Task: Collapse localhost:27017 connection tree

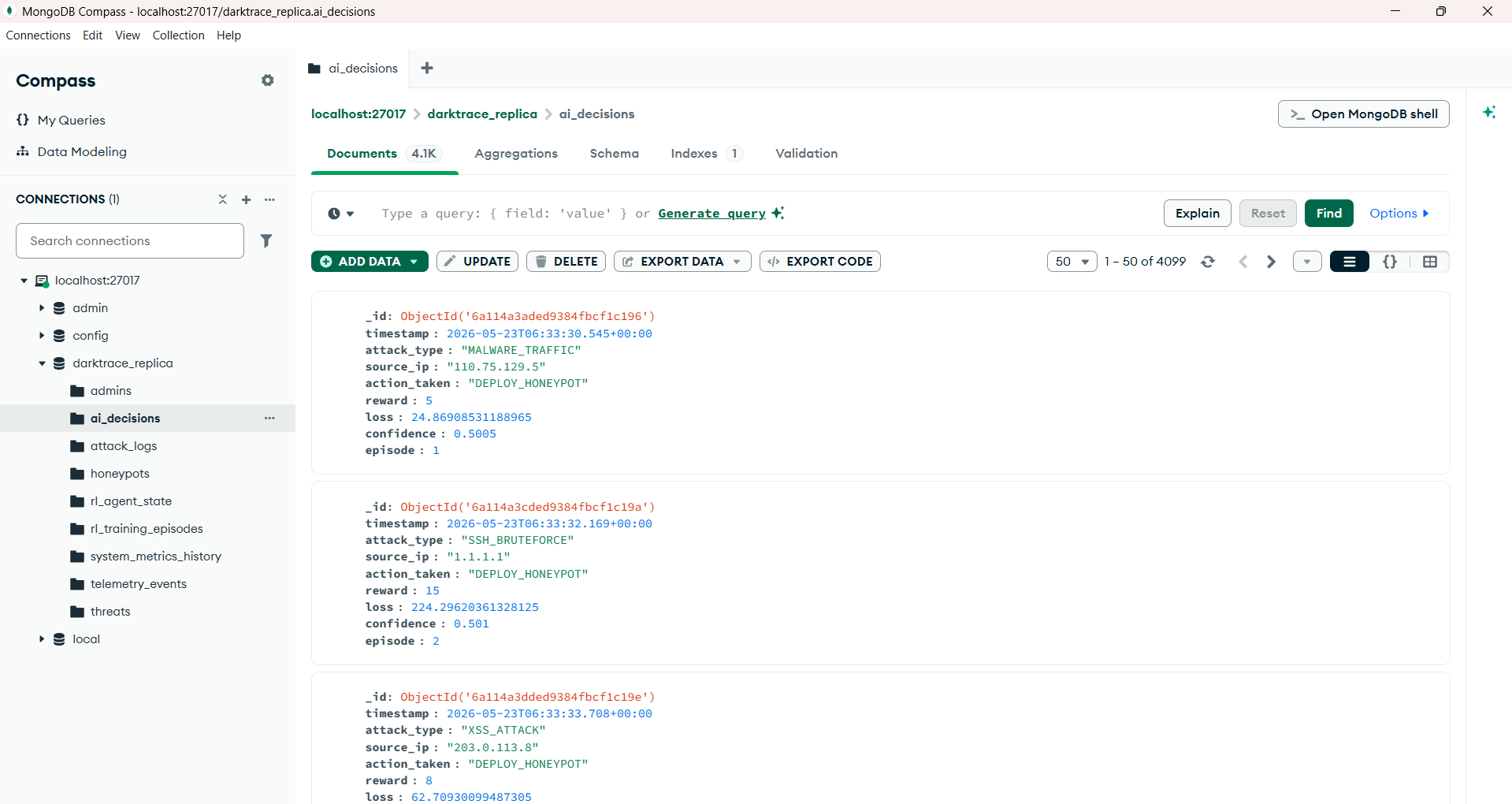Action: [x=24, y=281]
